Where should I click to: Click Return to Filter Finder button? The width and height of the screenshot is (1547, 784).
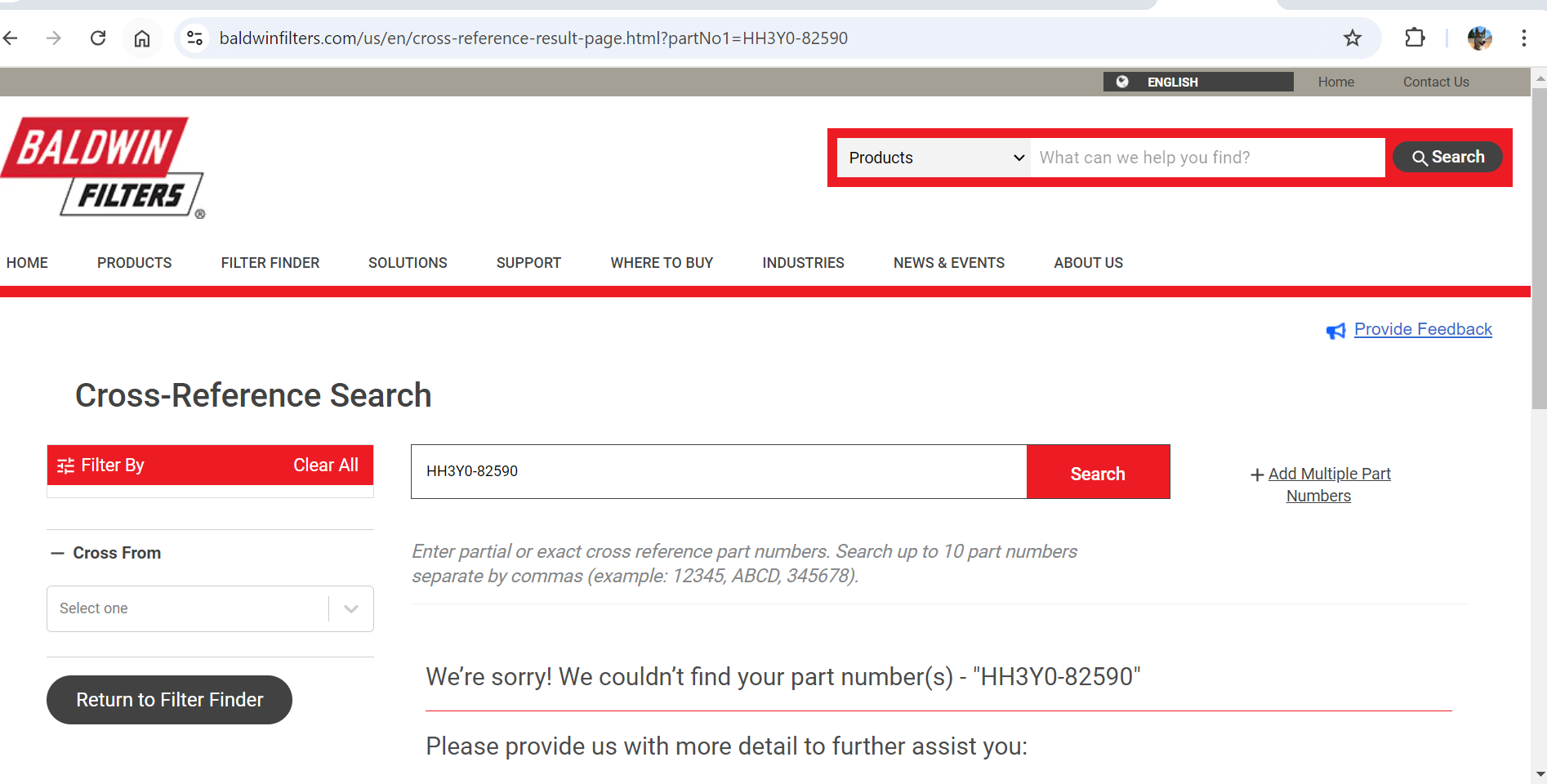pyautogui.click(x=169, y=700)
